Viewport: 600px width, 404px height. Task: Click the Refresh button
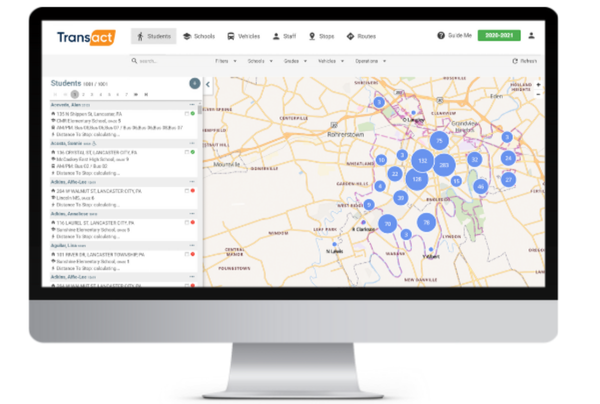point(525,61)
